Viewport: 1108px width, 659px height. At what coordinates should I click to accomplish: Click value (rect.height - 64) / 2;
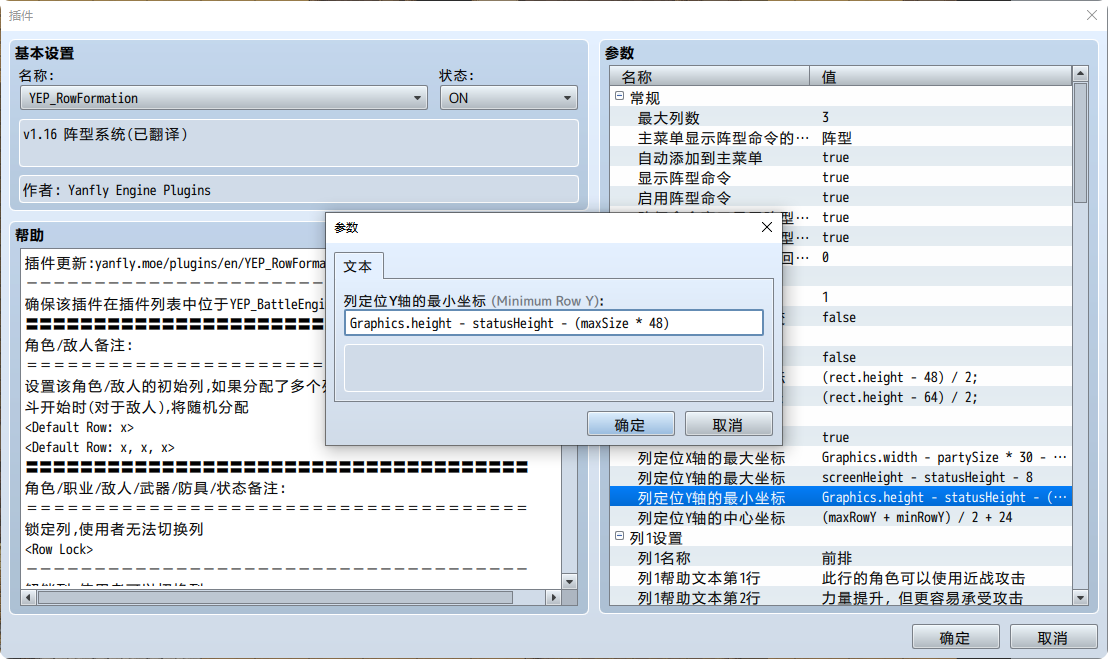coord(900,397)
